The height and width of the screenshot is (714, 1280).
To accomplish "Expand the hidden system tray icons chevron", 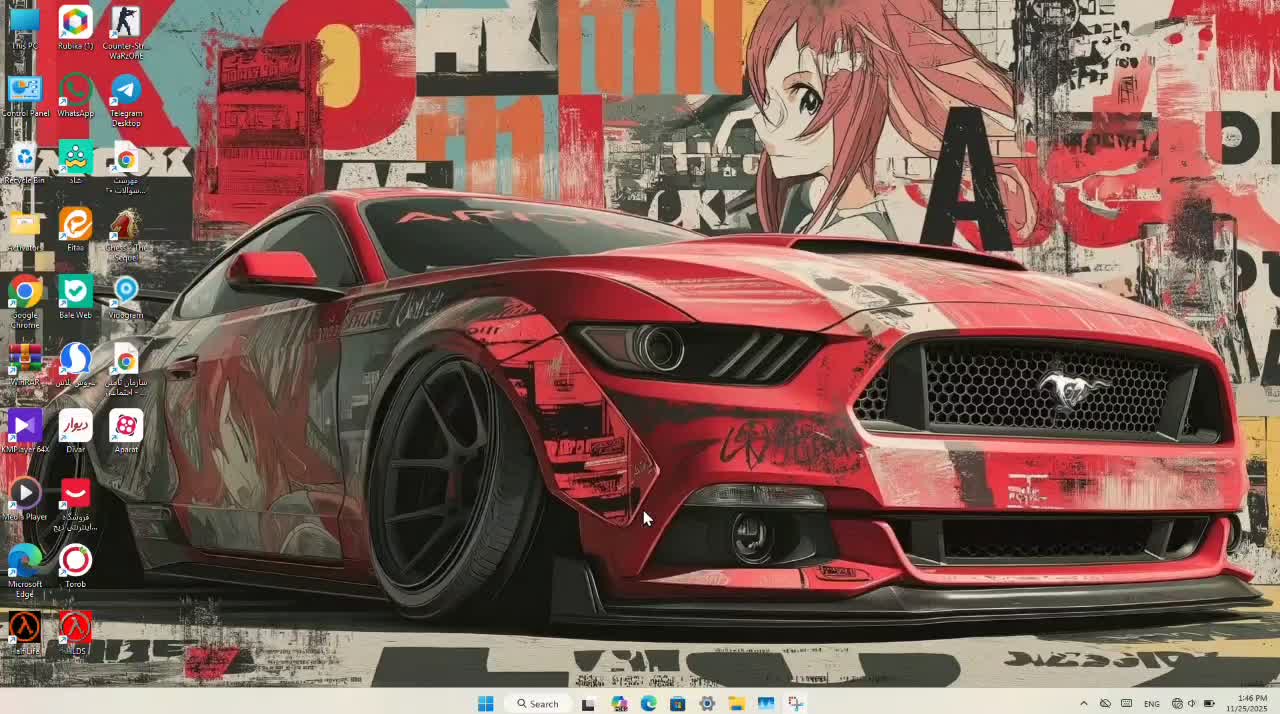I will [1083, 703].
